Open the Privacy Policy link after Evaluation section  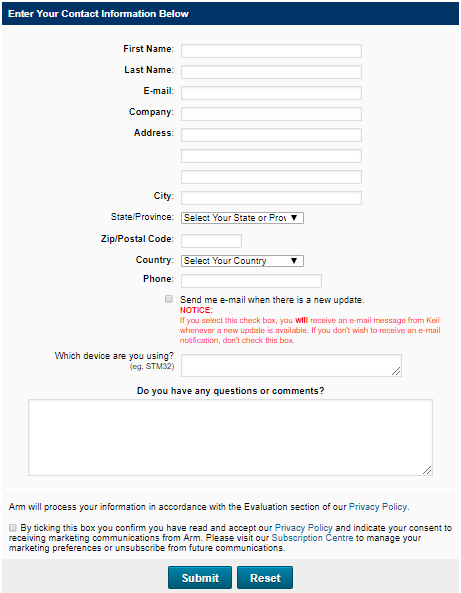(378, 507)
